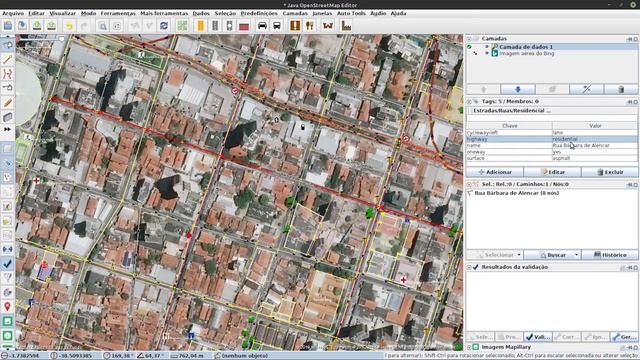Open the Selecionar dropdown arrow
The height and width of the screenshot is (360, 640).
click(x=519, y=255)
